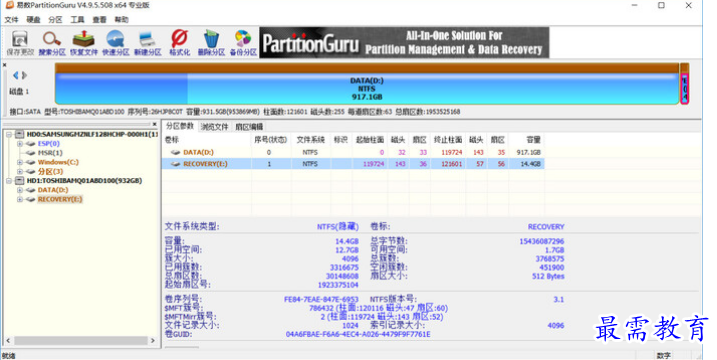The width and height of the screenshot is (717, 360).
Task: Click the 快速分区 (Quick Partition) toolbar icon
Action: [115, 39]
